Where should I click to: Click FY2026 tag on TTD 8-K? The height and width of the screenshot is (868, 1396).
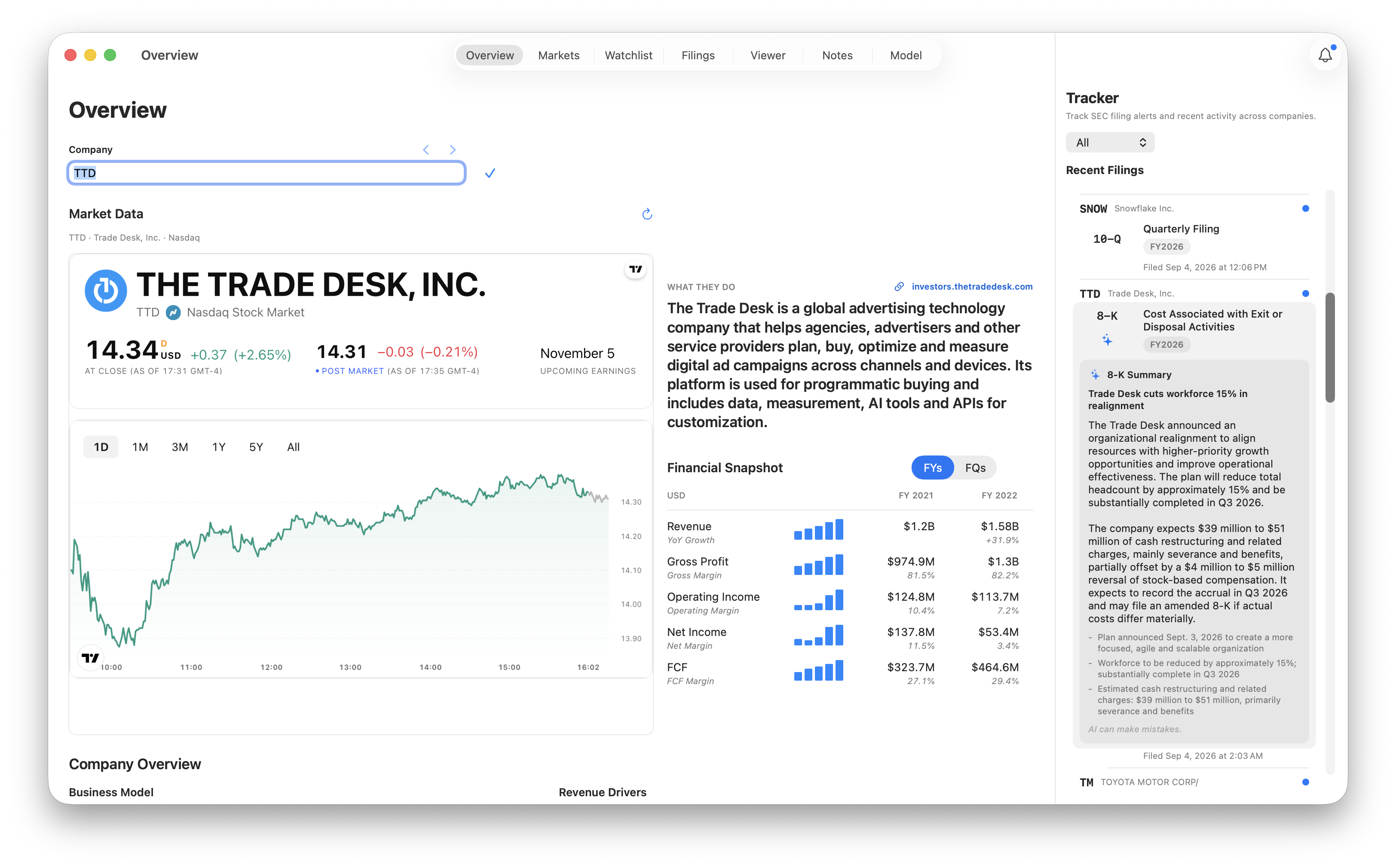tap(1166, 345)
